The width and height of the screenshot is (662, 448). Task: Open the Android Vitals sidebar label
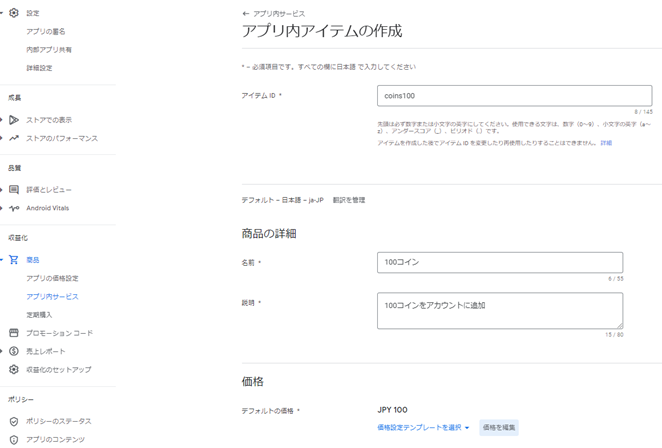pyautogui.click(x=48, y=208)
